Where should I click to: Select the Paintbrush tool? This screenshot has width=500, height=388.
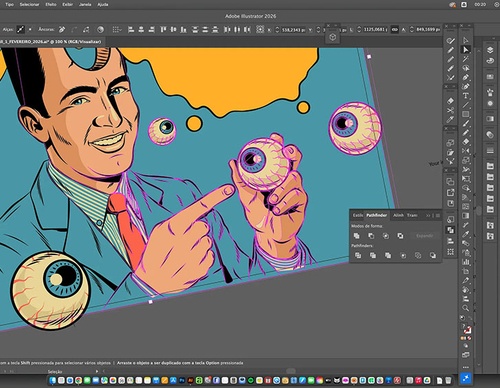coord(466,123)
